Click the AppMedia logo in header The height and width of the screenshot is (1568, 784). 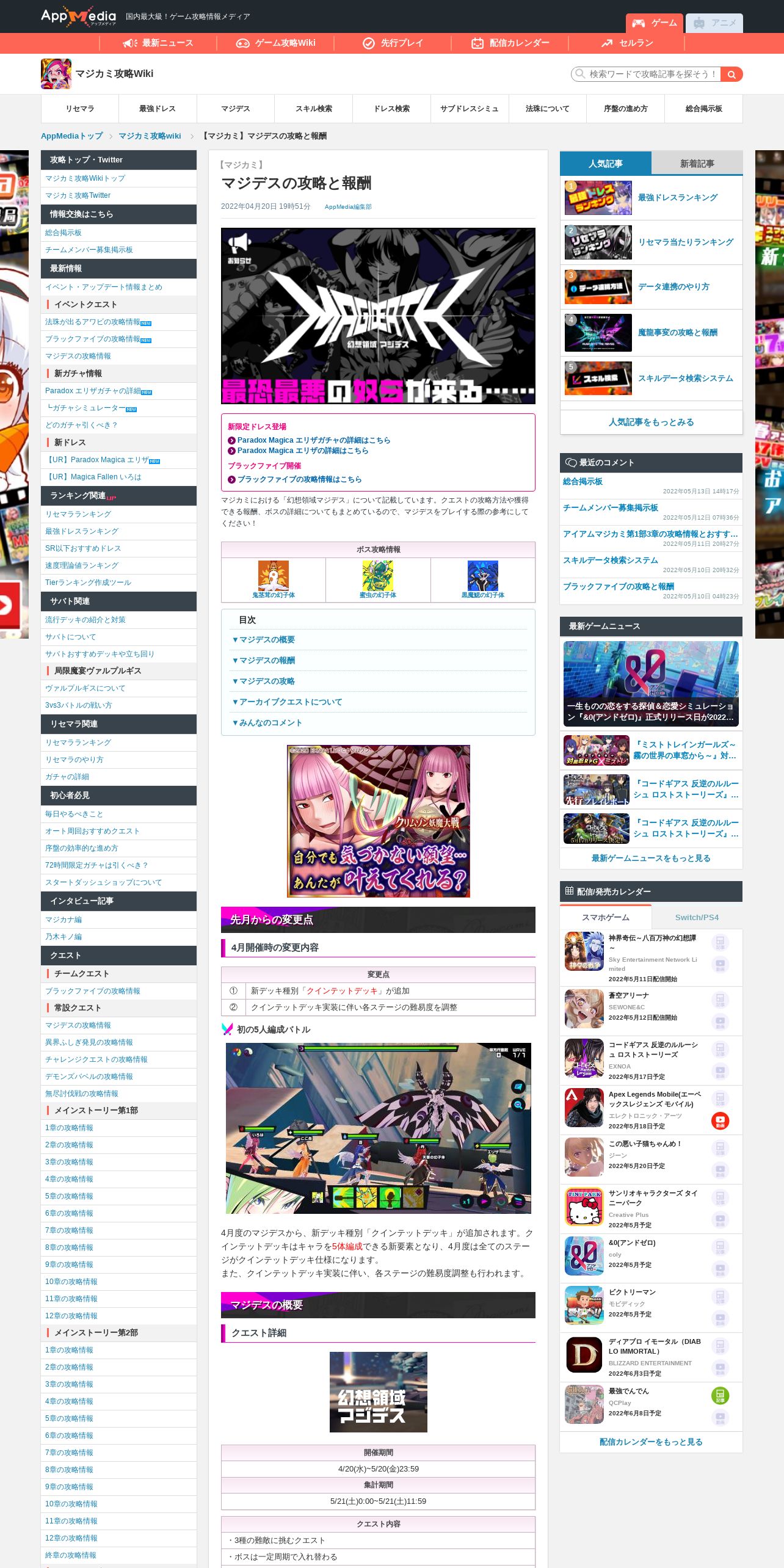[78, 16]
